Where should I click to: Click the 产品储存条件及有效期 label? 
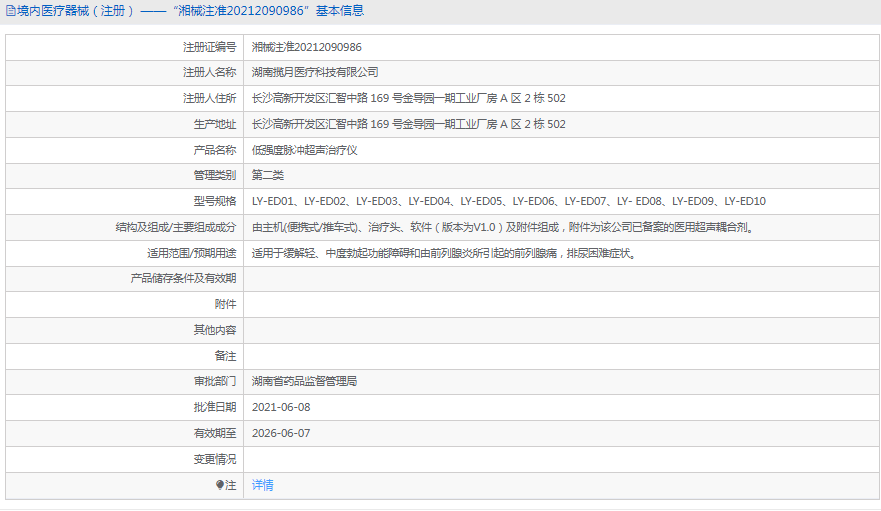[x=183, y=278]
